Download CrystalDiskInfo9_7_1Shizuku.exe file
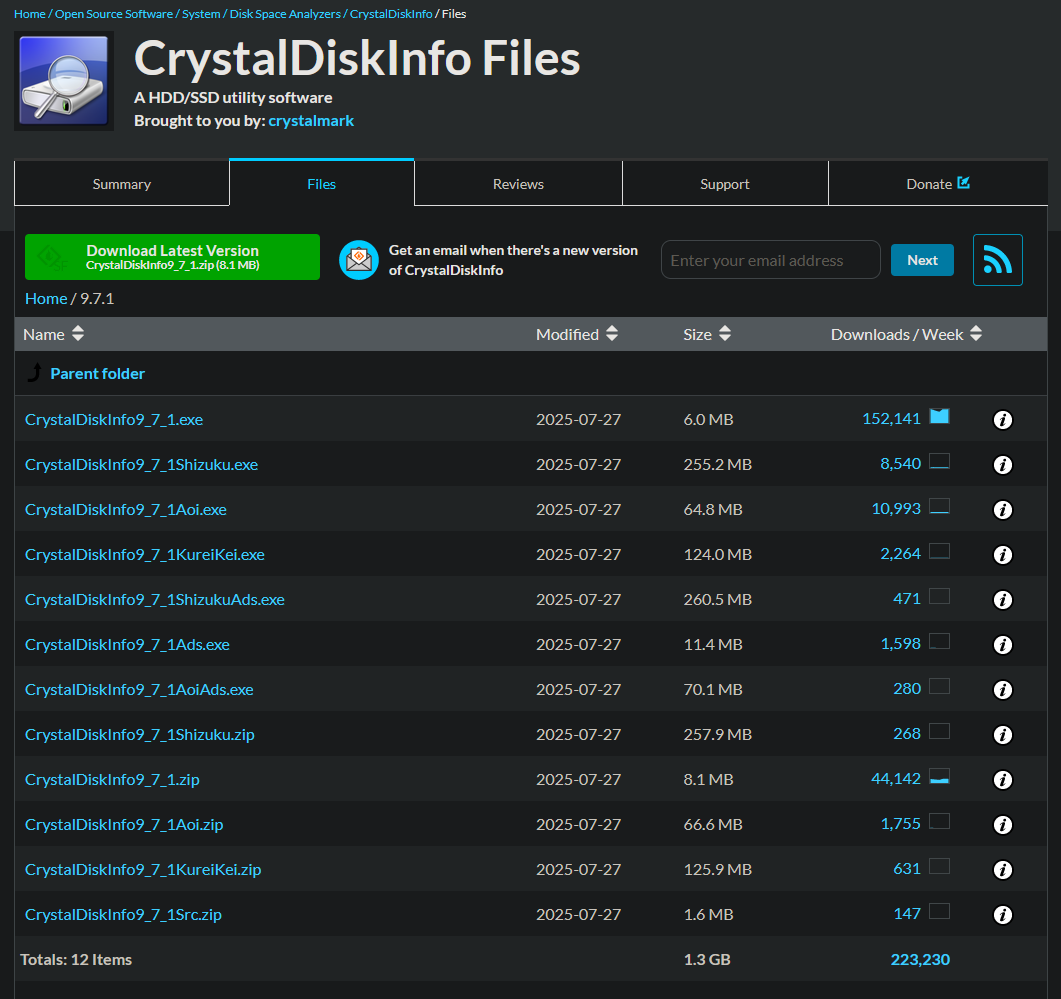Viewport: 1061px width, 999px height. [141, 465]
